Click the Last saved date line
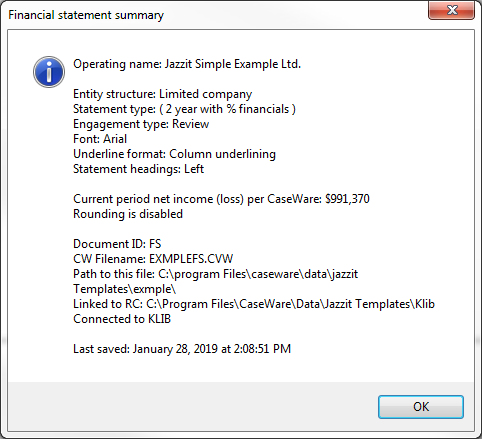This screenshot has width=482, height=439. 182,349
